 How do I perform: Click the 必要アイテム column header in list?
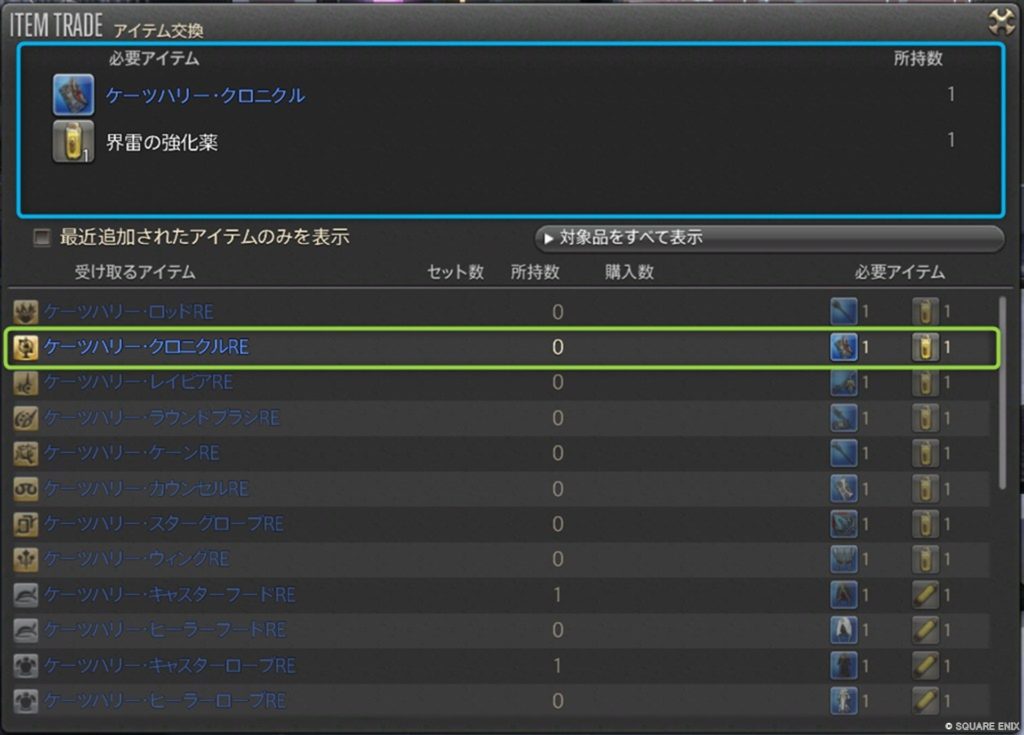(899, 272)
